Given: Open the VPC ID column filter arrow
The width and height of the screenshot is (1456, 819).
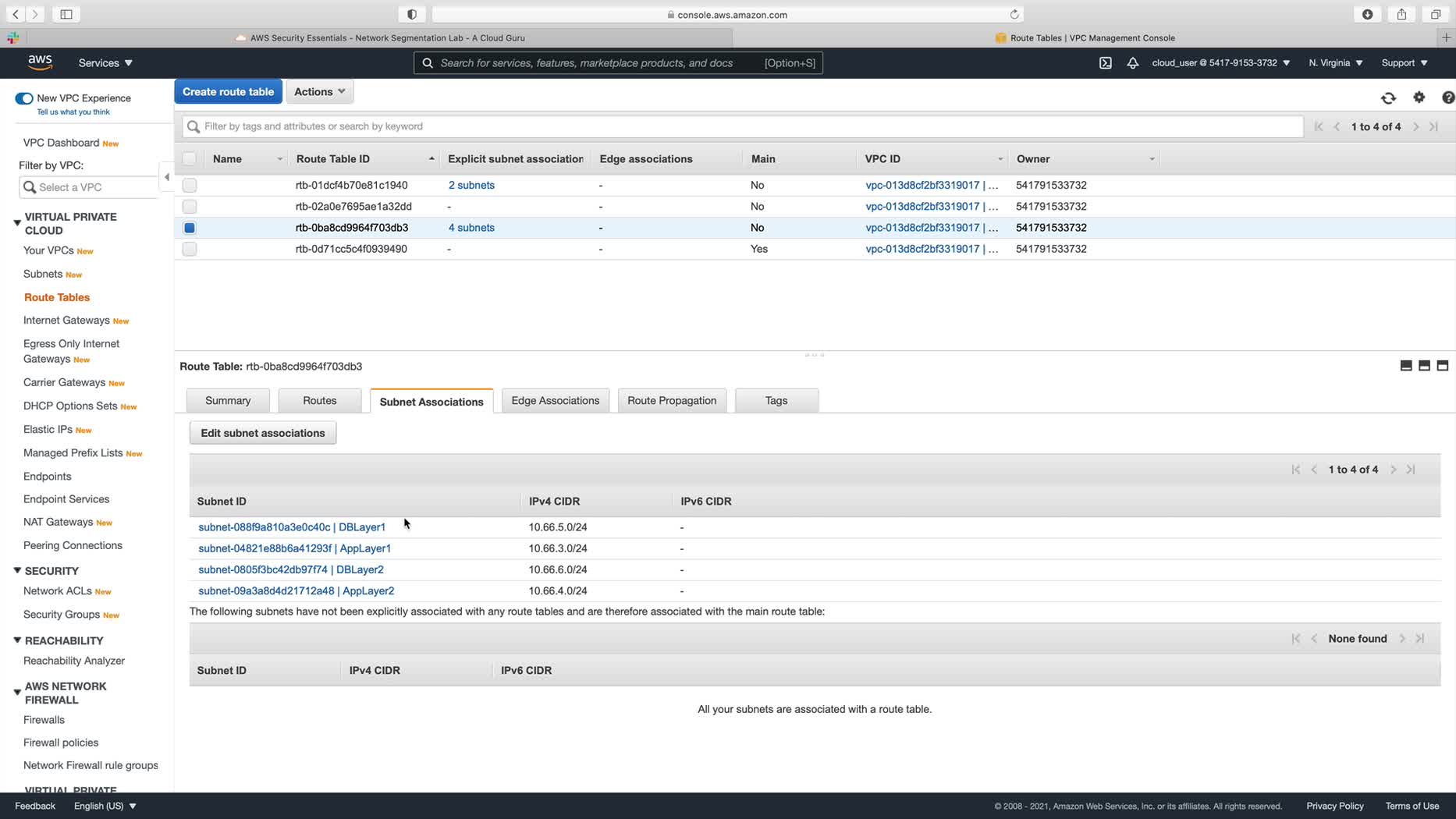Looking at the screenshot, I should (x=1000, y=159).
